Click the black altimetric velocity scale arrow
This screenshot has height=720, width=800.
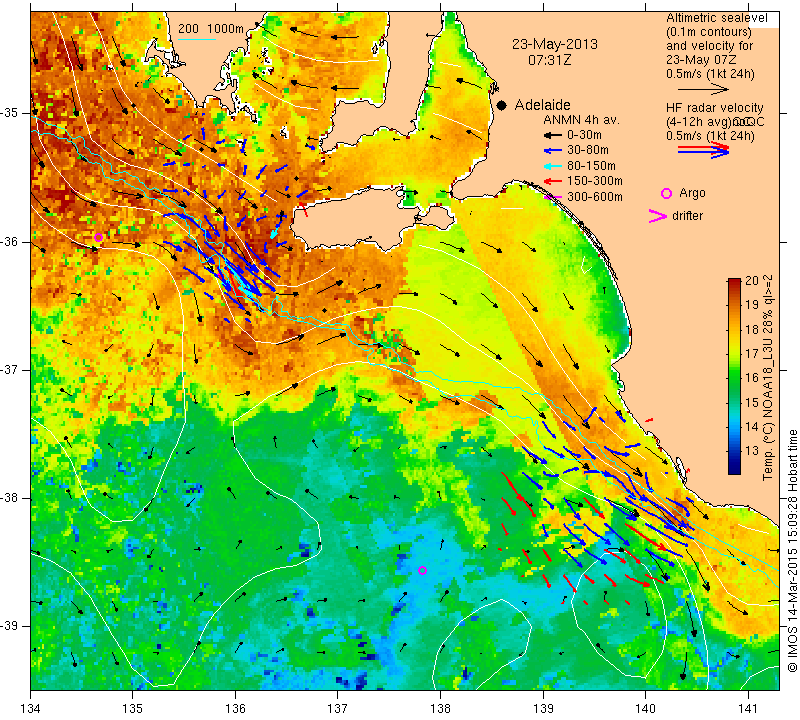tap(703, 89)
